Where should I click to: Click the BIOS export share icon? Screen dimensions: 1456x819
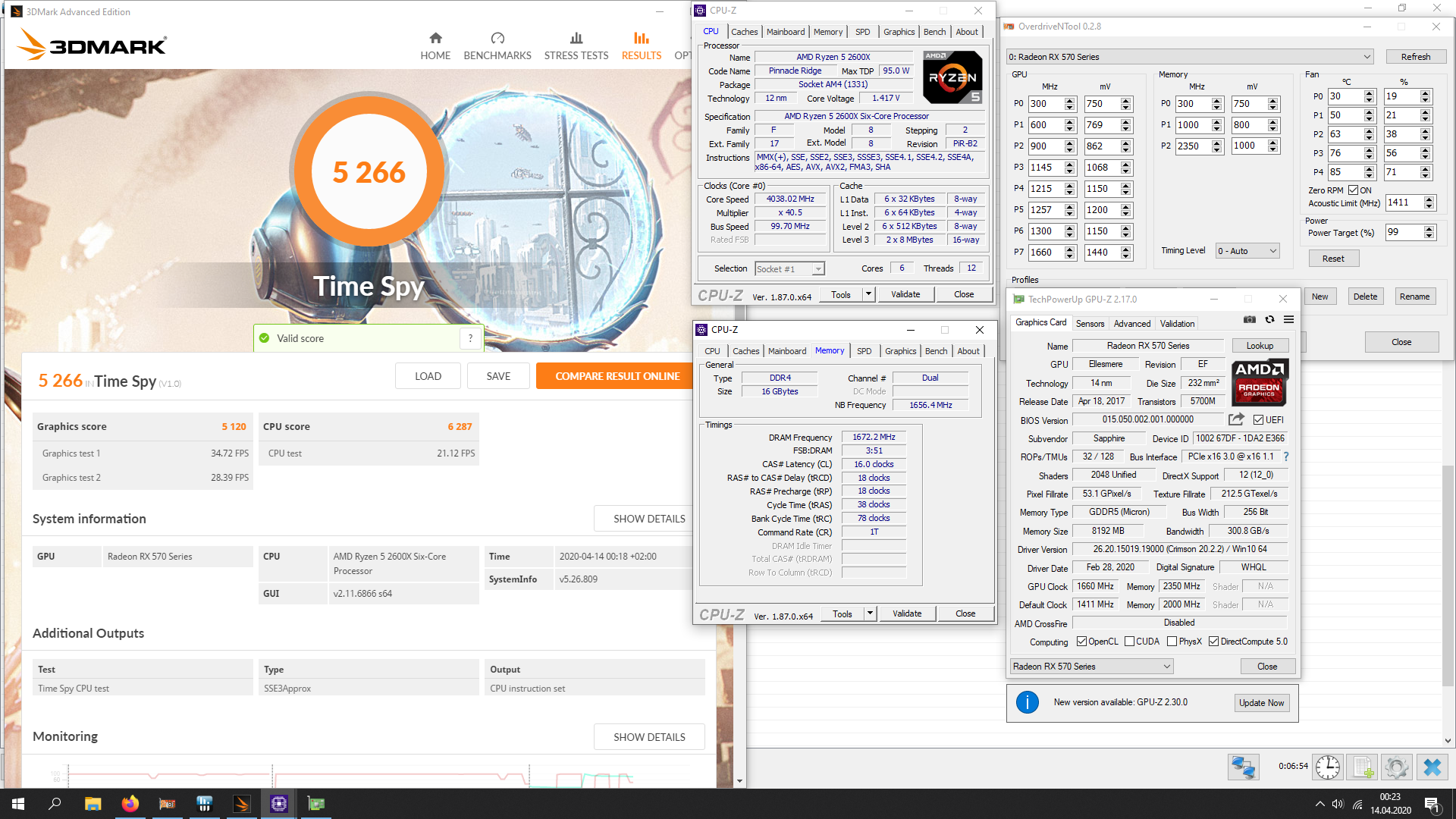(x=1236, y=419)
